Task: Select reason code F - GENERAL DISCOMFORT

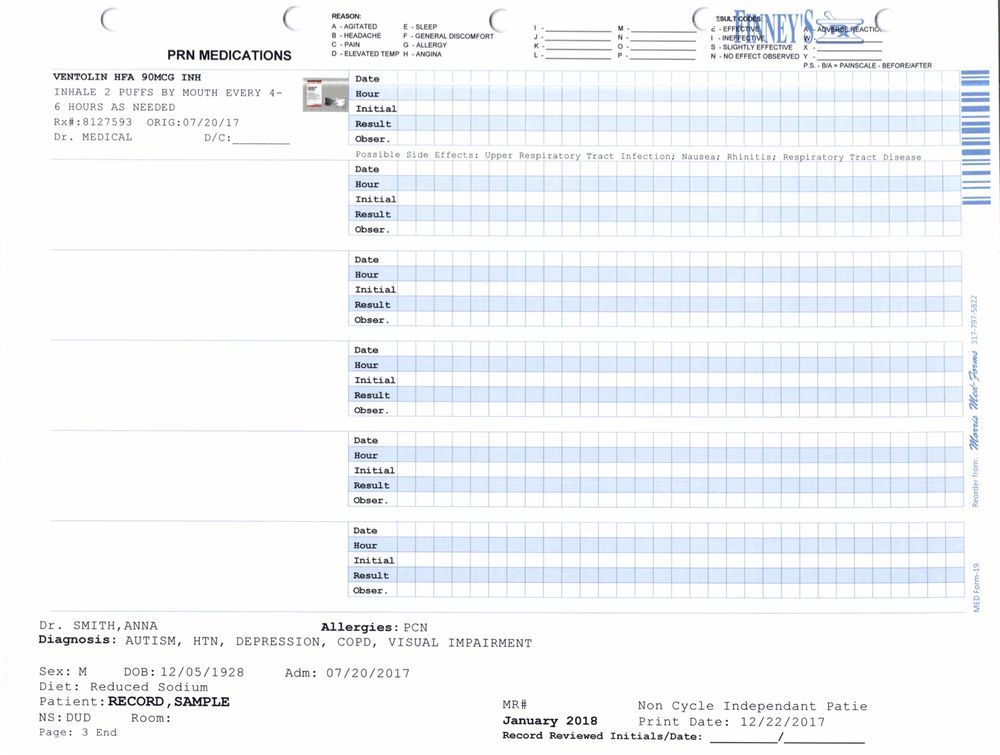Action: pyautogui.click(x=448, y=36)
